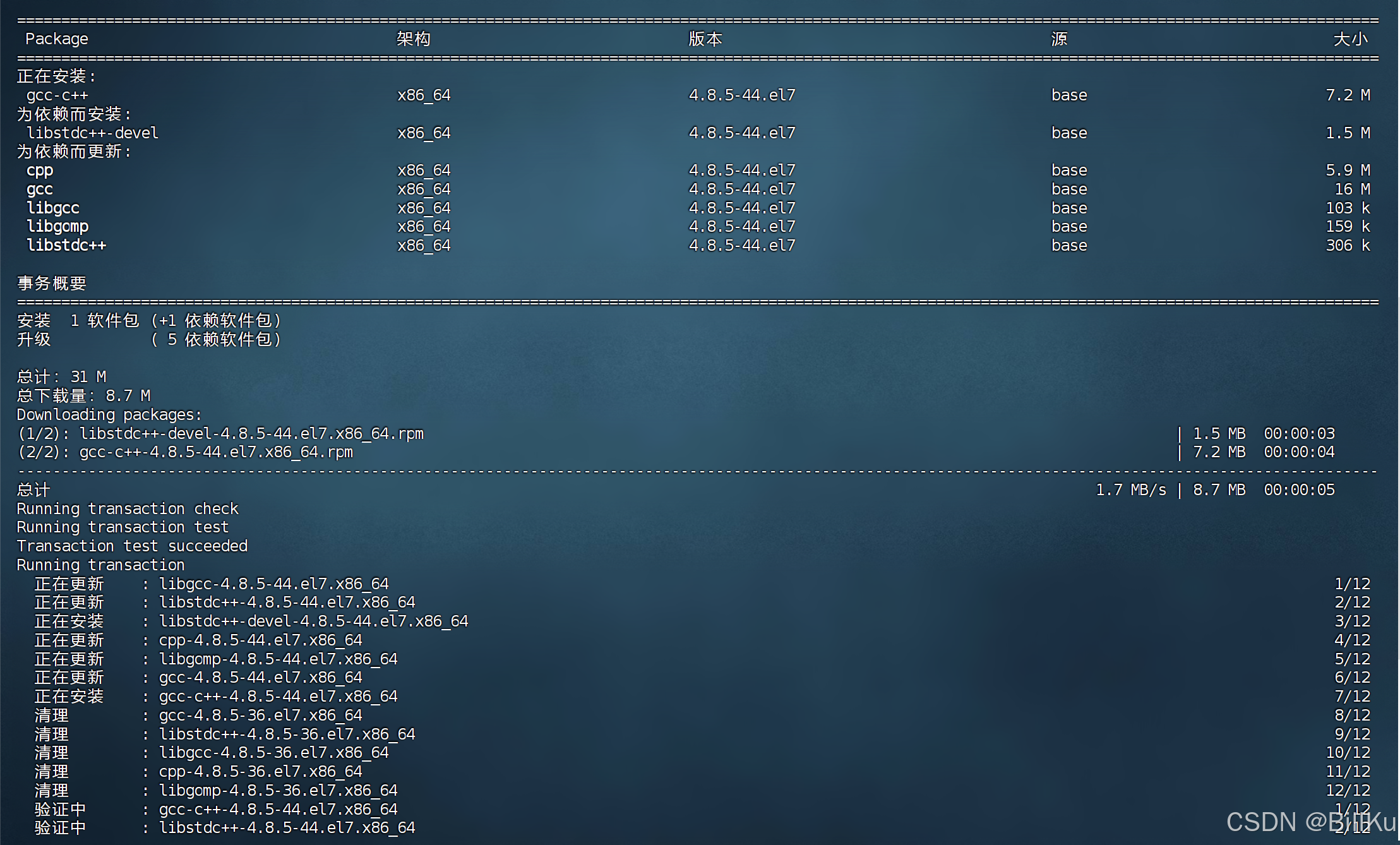Click the '1.5 MB 00:00:03' download stat
The image size is (1400, 845).
click(1264, 434)
